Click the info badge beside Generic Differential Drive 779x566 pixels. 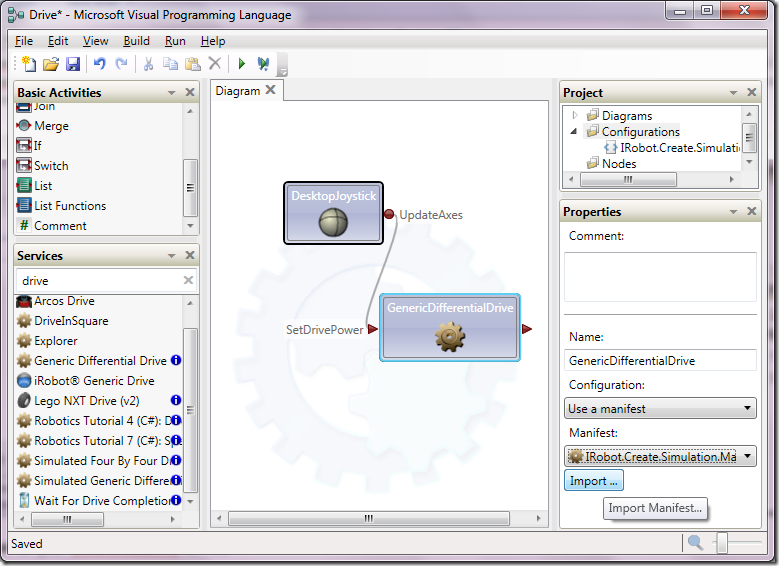176,360
